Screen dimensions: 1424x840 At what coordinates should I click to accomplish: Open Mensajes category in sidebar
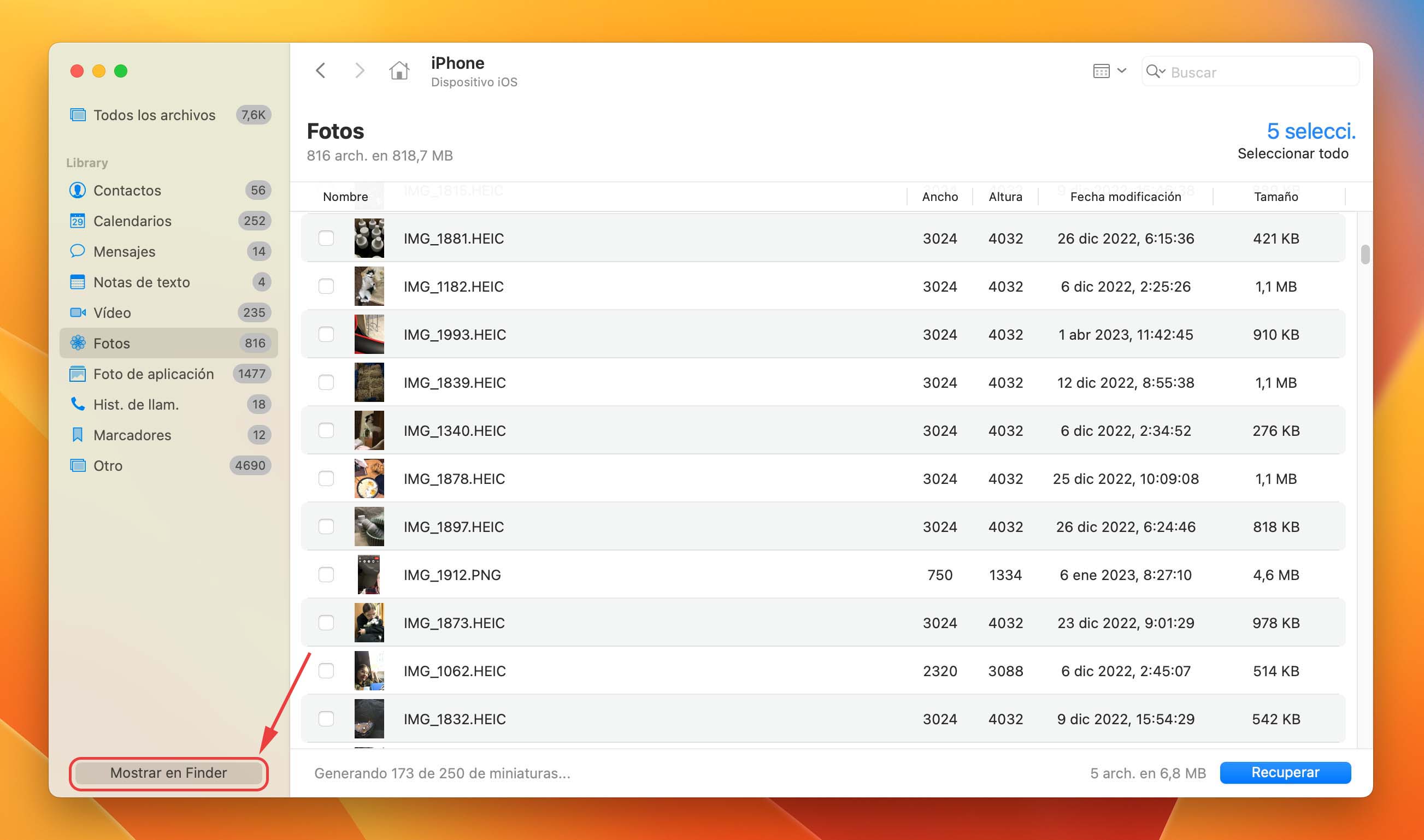tap(169, 251)
